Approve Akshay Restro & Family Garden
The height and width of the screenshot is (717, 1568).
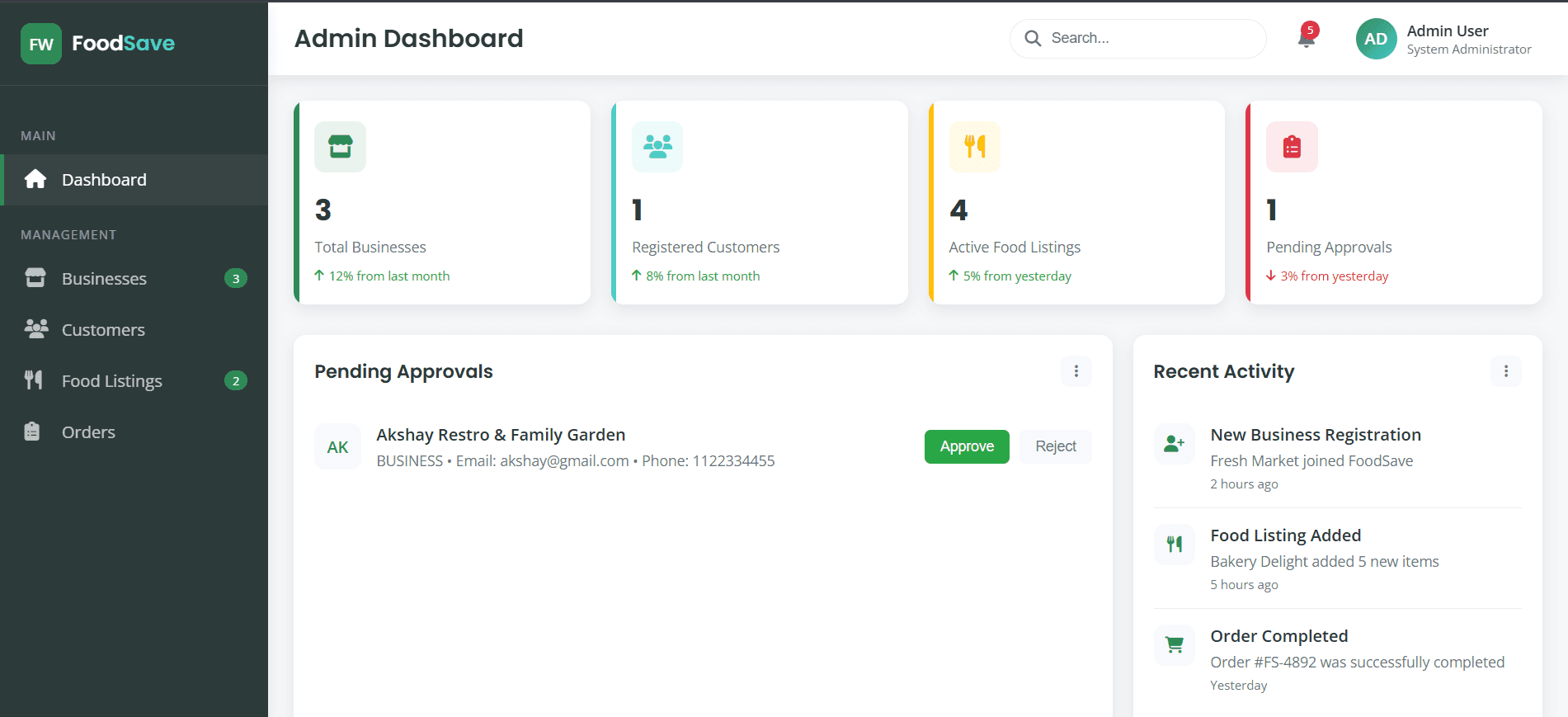(967, 446)
